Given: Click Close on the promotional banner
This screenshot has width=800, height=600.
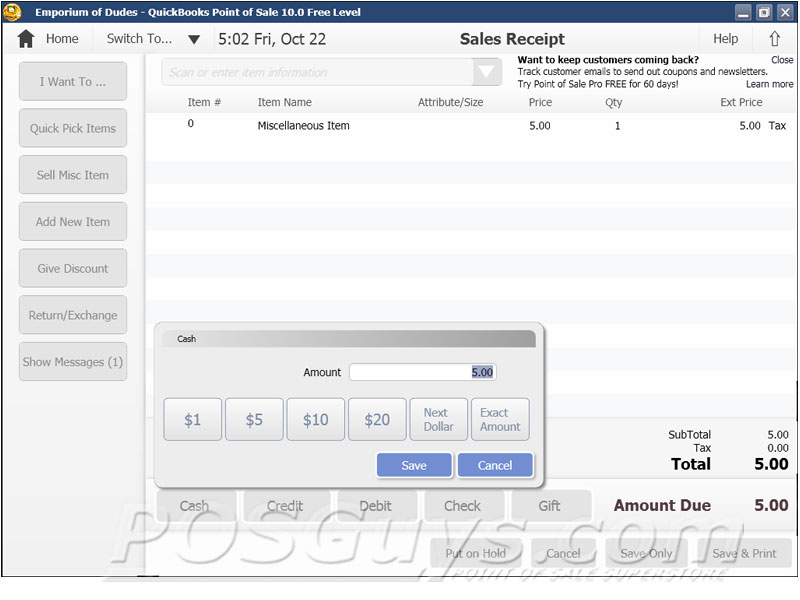Looking at the screenshot, I should [x=782, y=60].
